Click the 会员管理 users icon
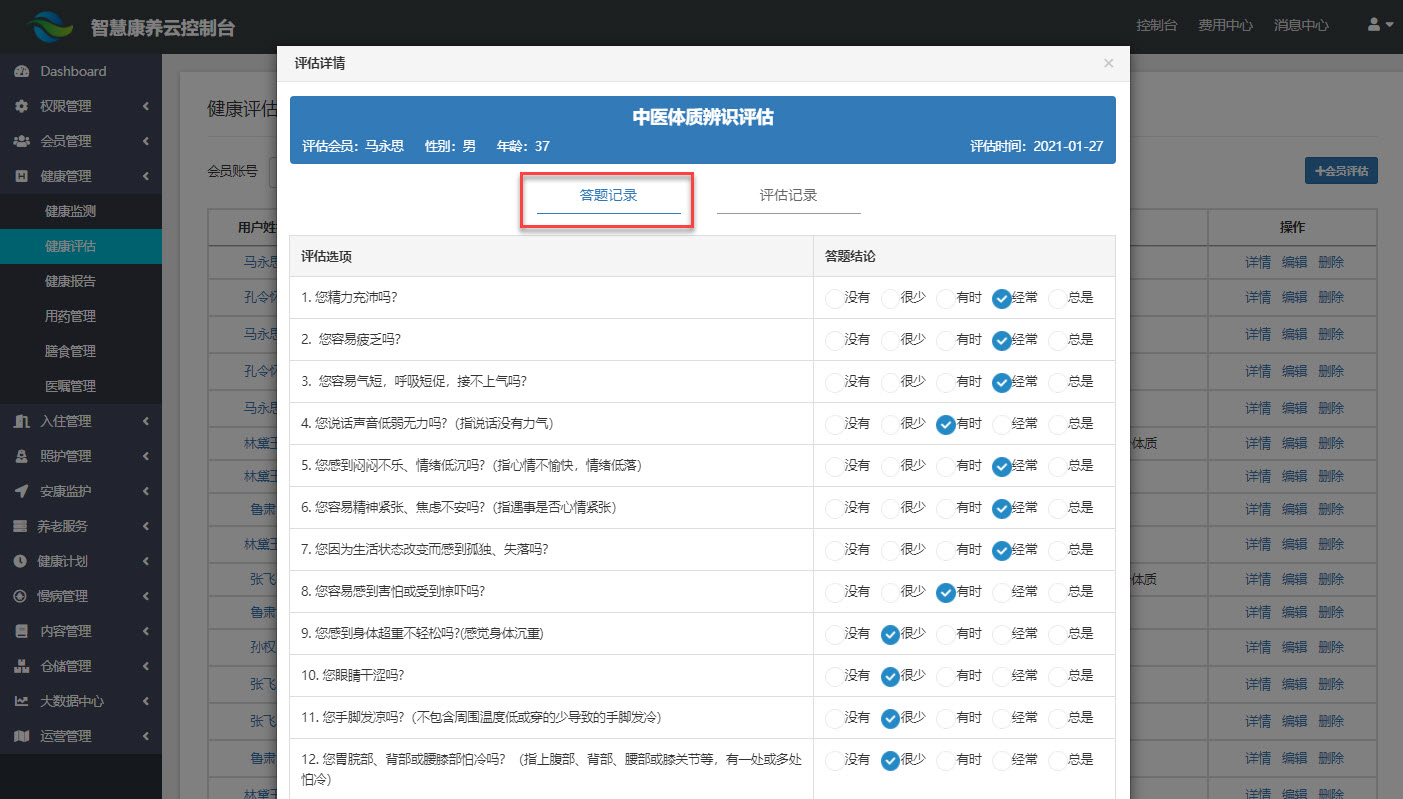The image size is (1403, 799). pos(21,141)
